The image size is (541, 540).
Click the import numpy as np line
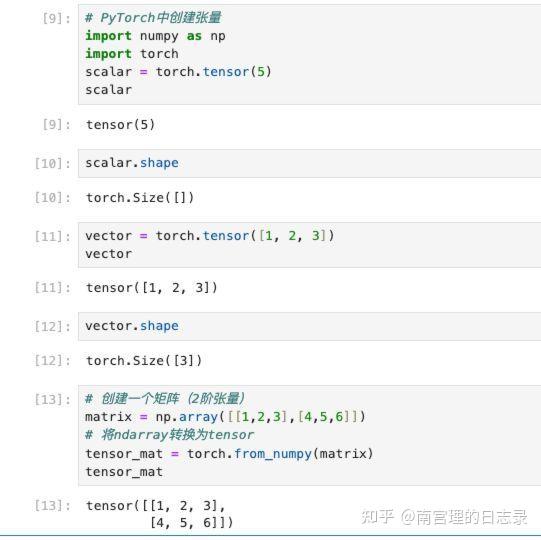coord(155,36)
